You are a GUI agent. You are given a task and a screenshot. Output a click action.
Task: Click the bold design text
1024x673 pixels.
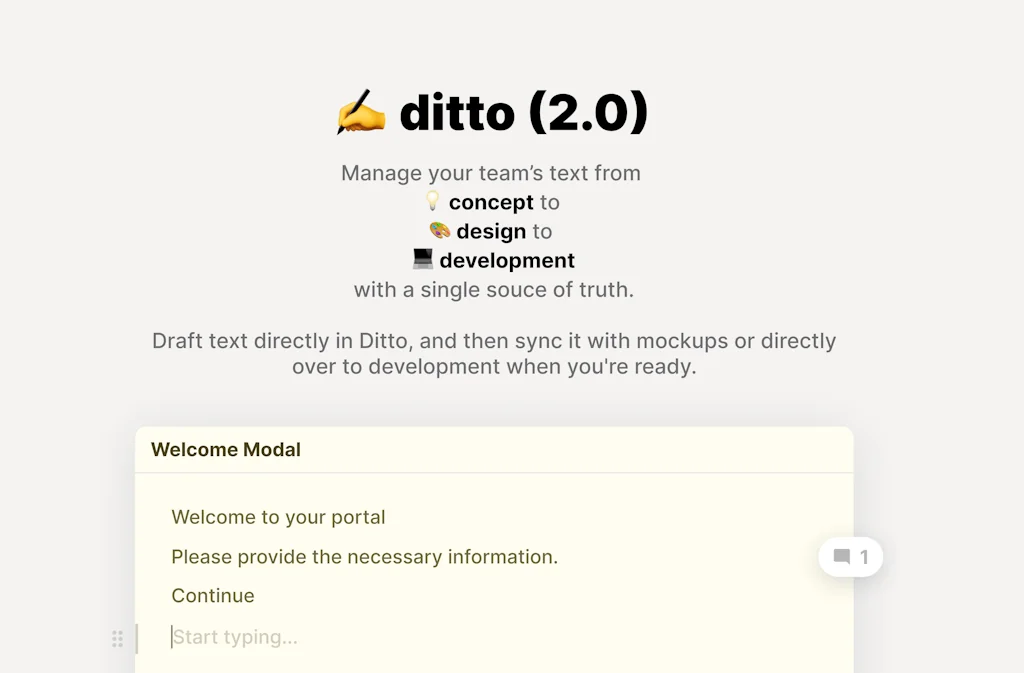[x=490, y=231]
